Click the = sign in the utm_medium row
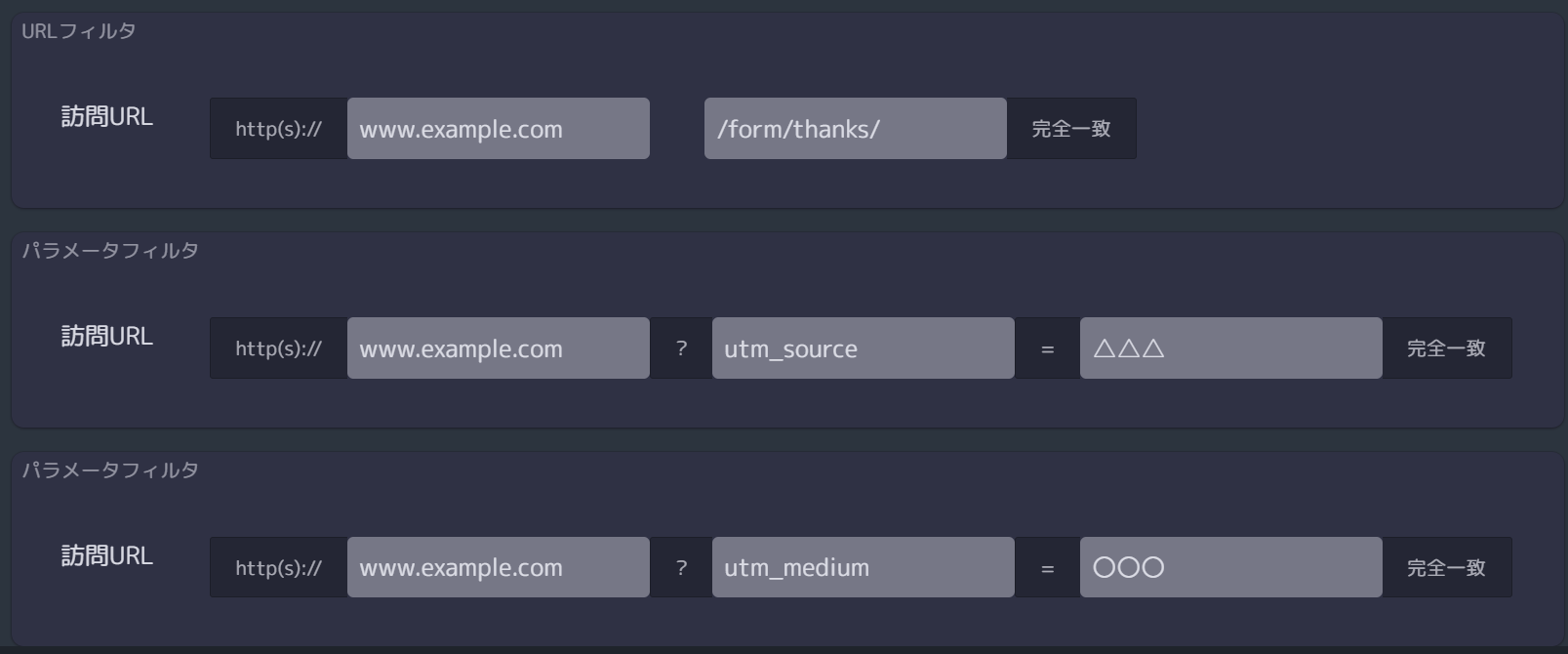 click(x=1047, y=568)
